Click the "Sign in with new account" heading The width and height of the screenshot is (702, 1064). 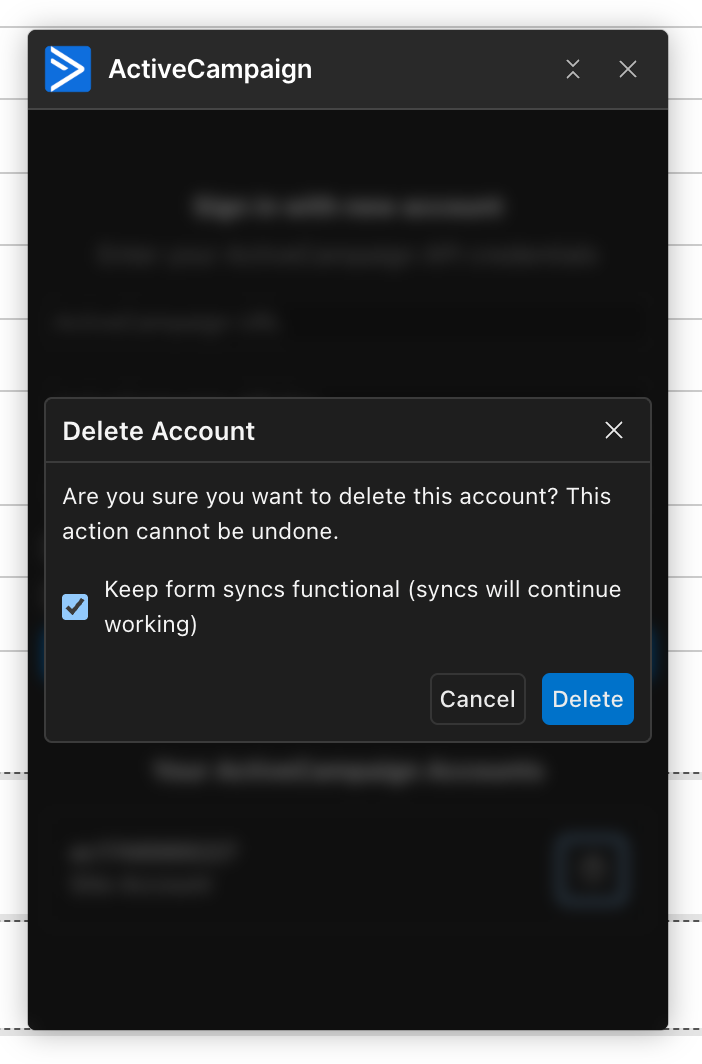(x=348, y=207)
